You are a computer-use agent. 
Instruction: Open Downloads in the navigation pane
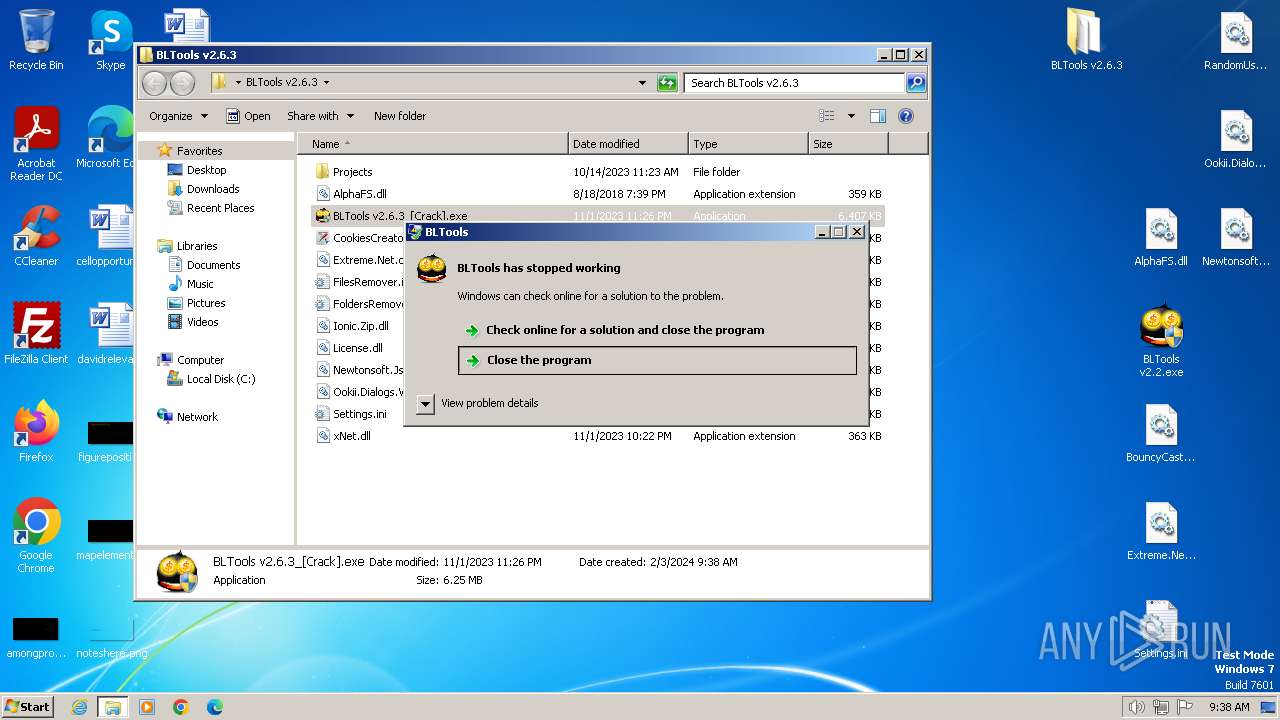click(x=213, y=189)
